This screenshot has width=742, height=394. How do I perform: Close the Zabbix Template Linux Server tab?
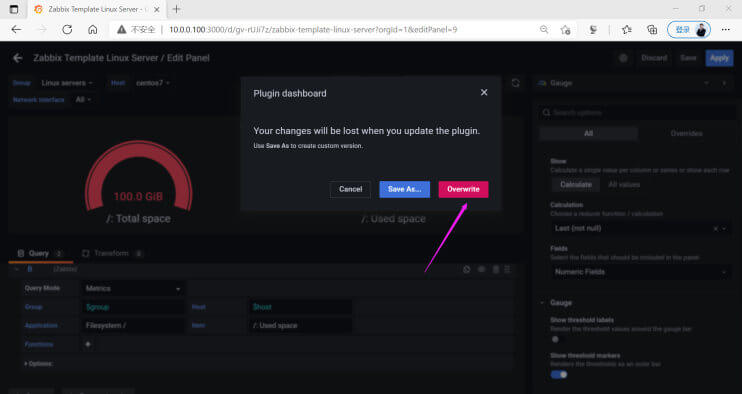(x=157, y=9)
